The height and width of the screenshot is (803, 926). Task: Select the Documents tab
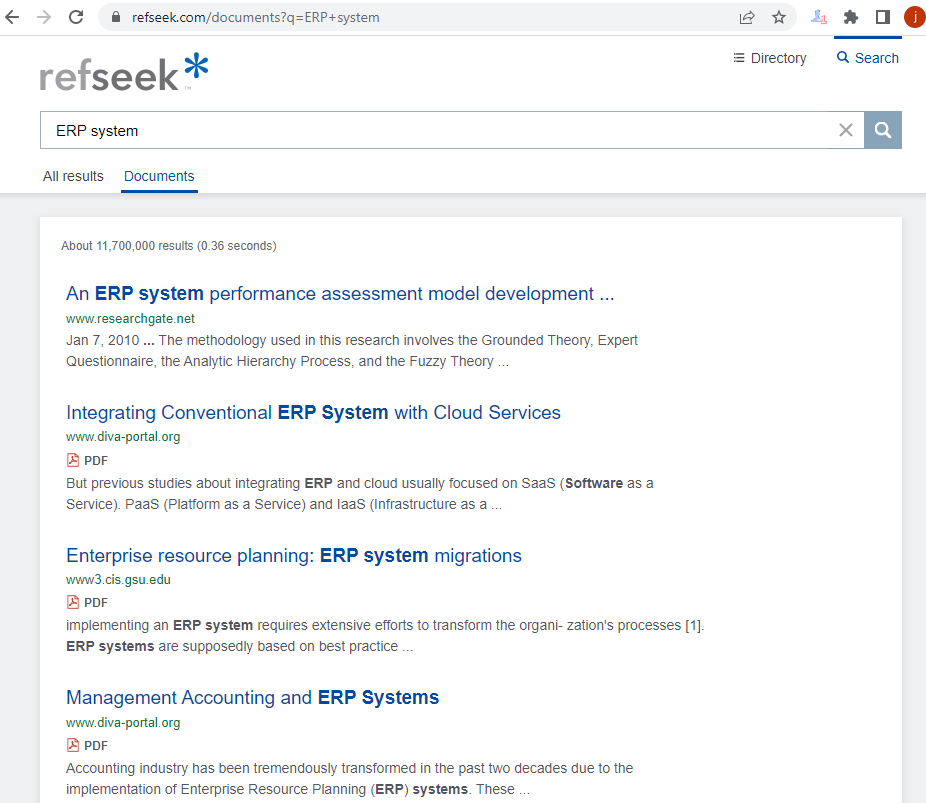tap(159, 176)
